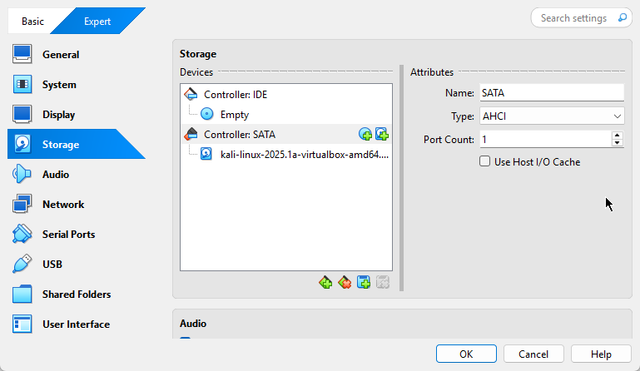The width and height of the screenshot is (640, 371).
Task: Open the Serial Ports label
Action: coord(69,234)
